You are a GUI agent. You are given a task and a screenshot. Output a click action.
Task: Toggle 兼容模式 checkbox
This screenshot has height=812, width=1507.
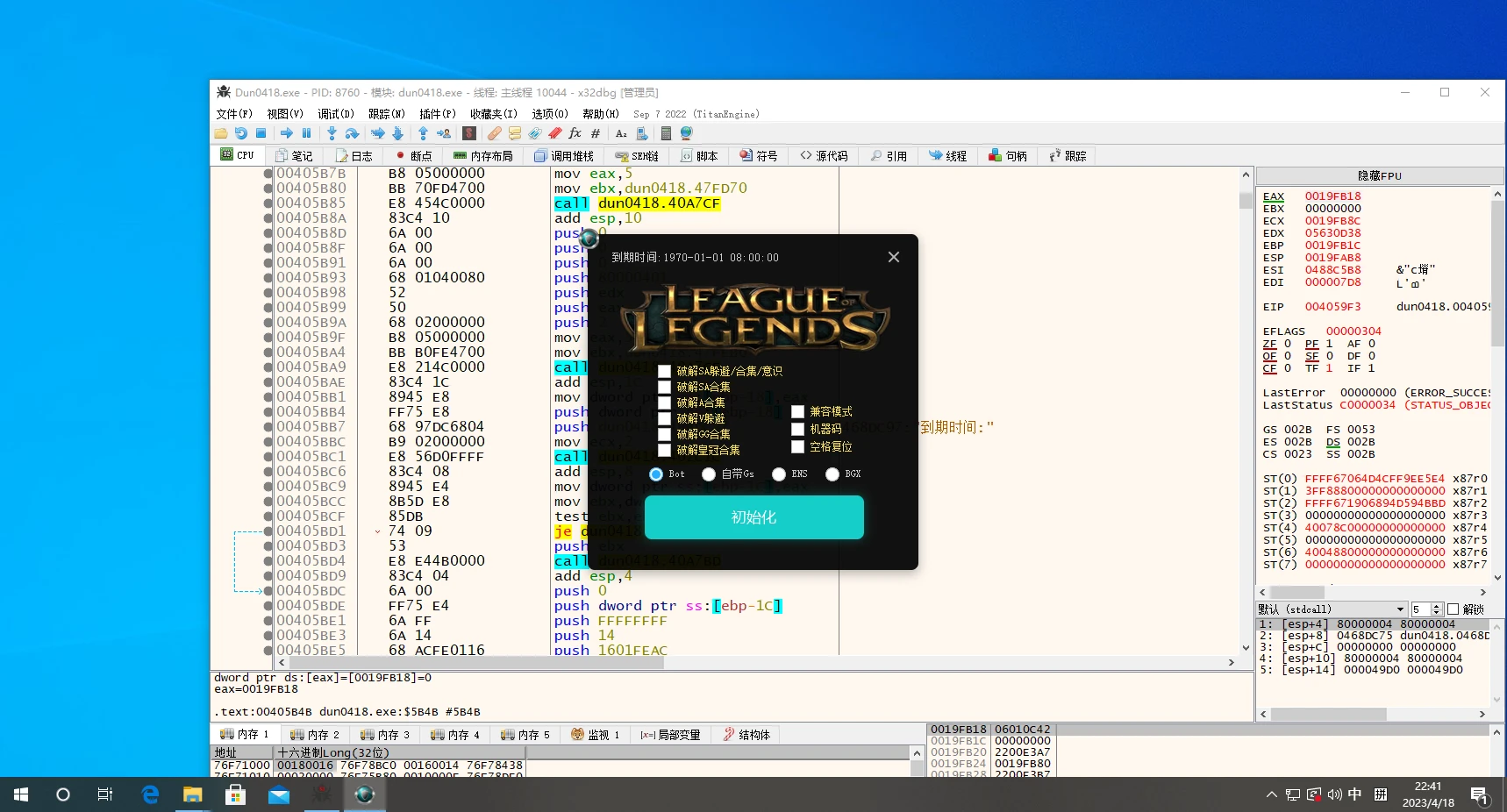point(797,411)
